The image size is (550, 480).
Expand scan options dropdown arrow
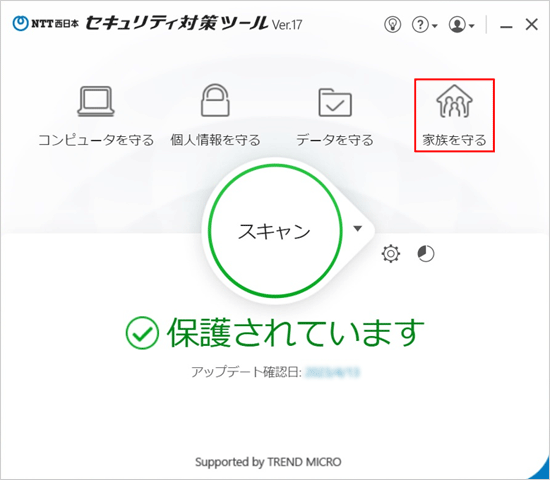pyautogui.click(x=357, y=229)
